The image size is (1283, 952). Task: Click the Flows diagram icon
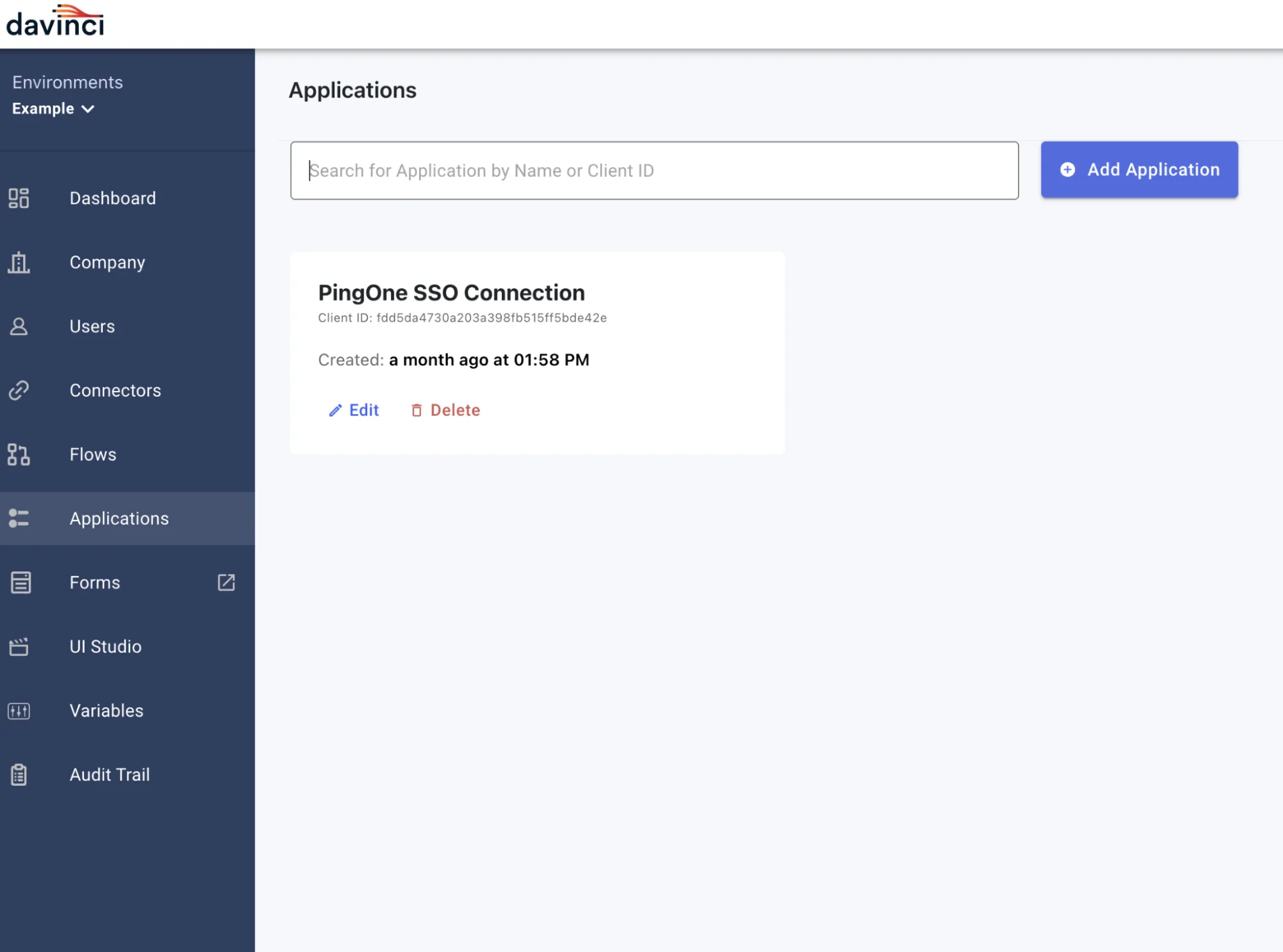coord(19,454)
